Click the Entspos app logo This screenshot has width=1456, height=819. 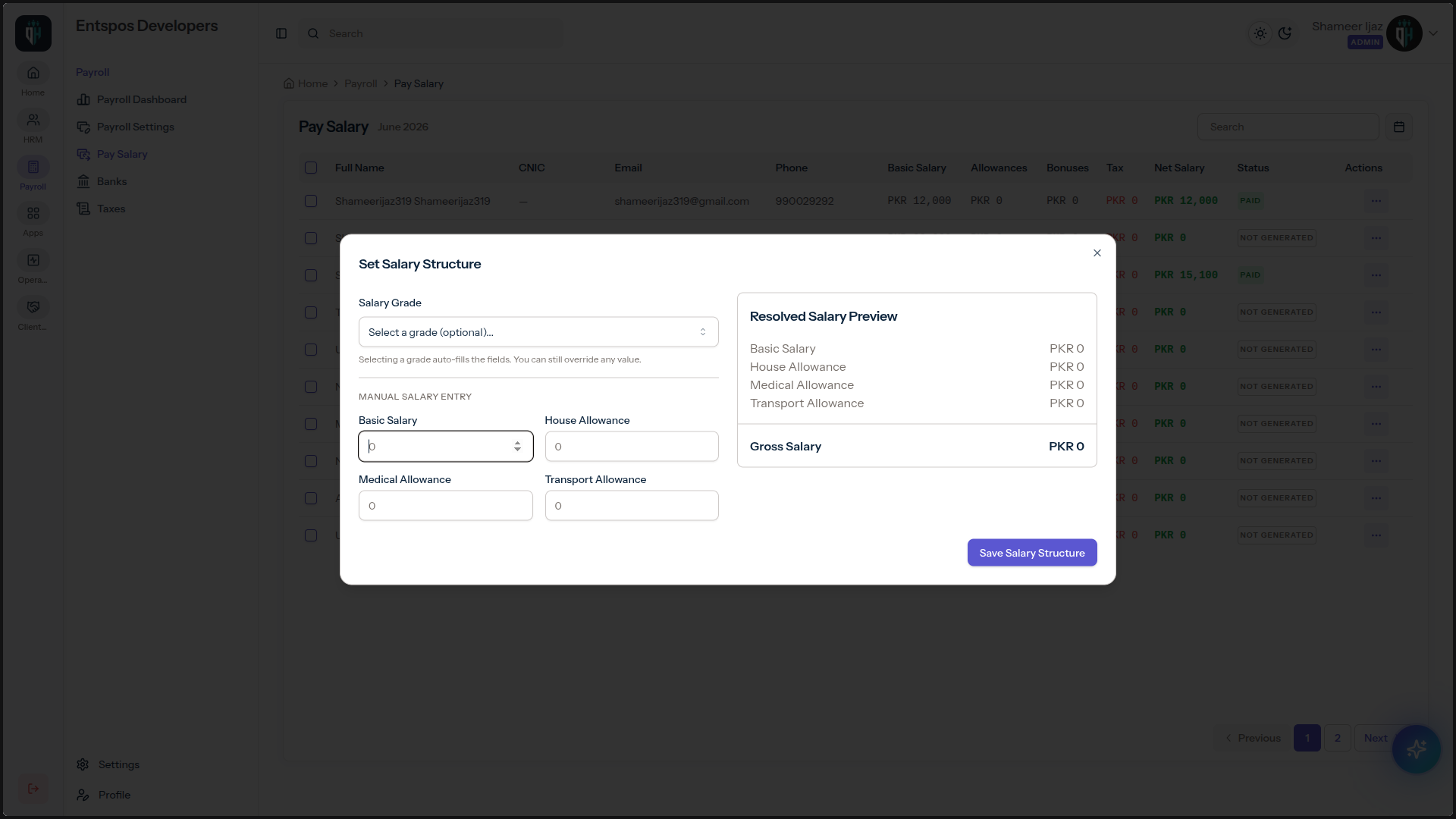33,33
